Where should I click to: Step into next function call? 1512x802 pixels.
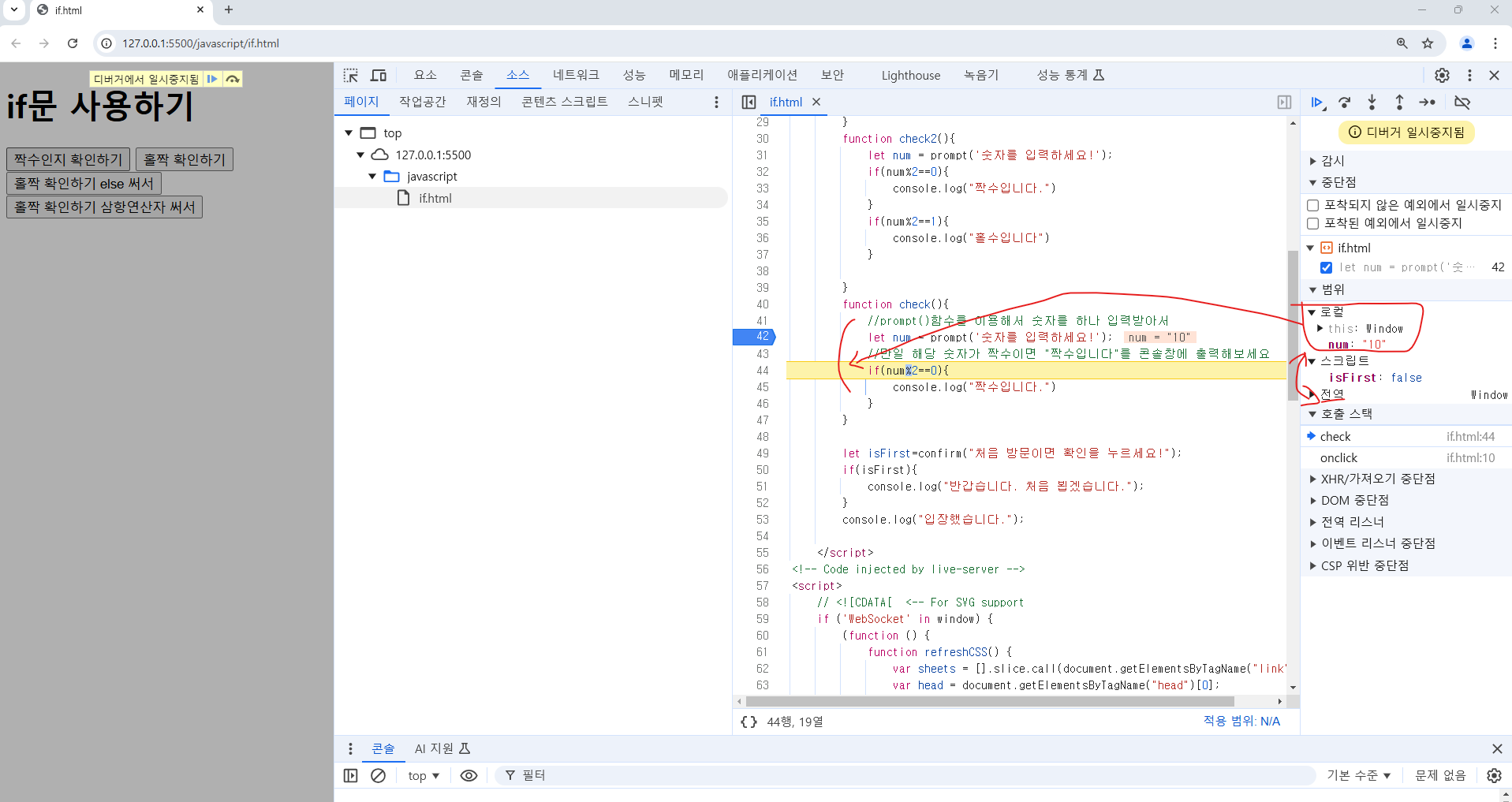[1372, 103]
